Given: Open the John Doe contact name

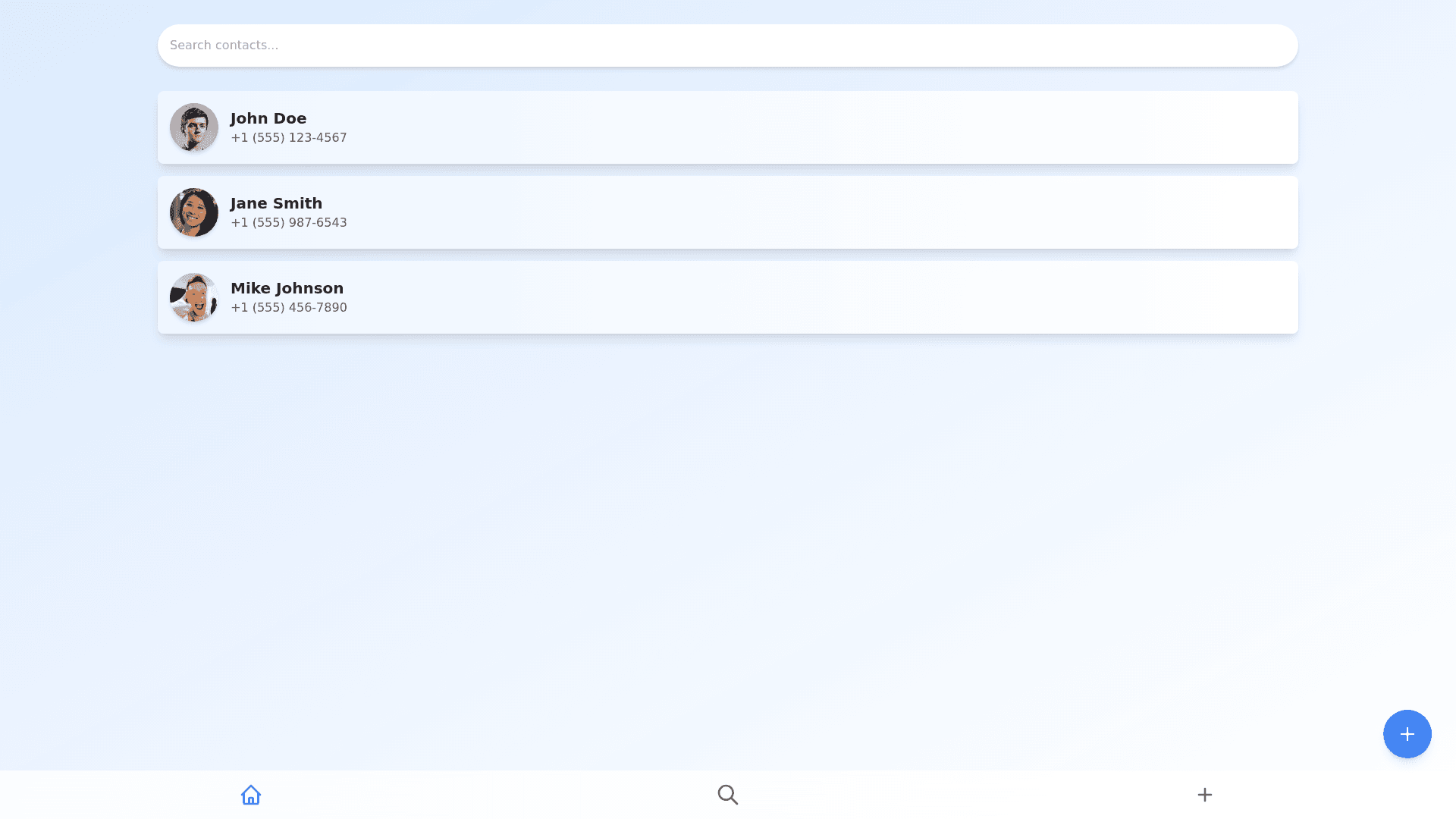Looking at the screenshot, I should (268, 118).
